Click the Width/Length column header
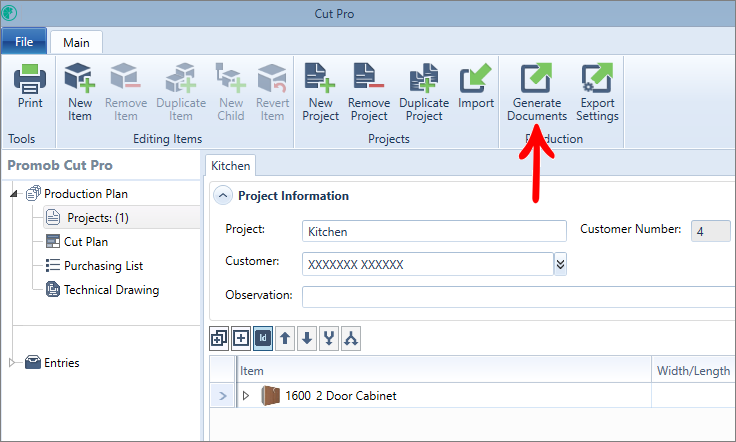Screen dimensions: 736x442 [693, 370]
